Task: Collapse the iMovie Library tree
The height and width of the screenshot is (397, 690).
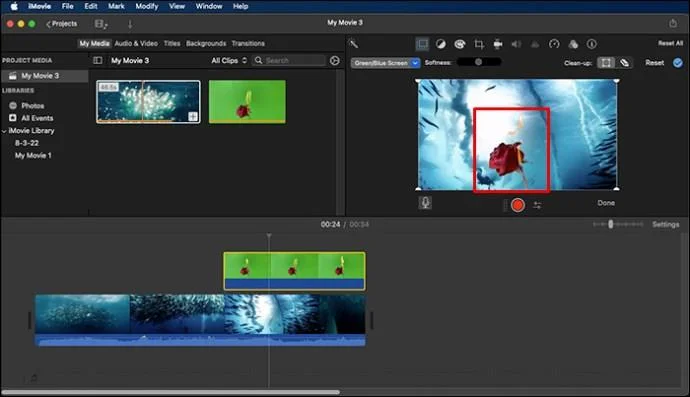Action: (x=4, y=131)
